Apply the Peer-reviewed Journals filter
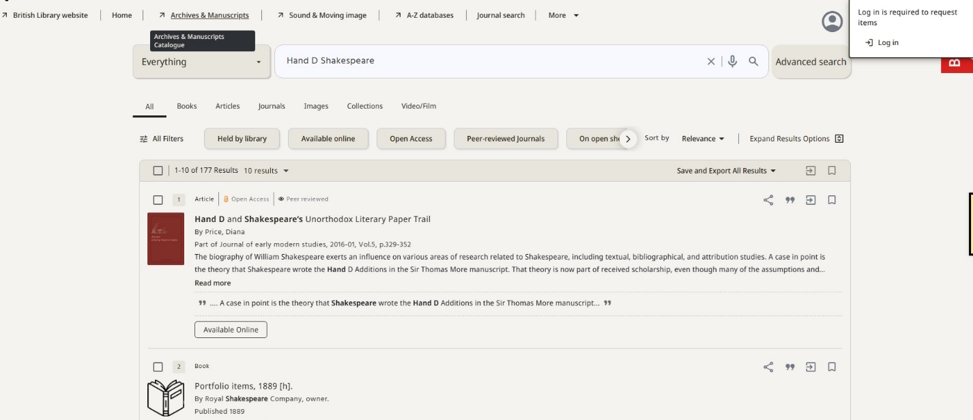The width and height of the screenshot is (973, 420). coord(506,139)
